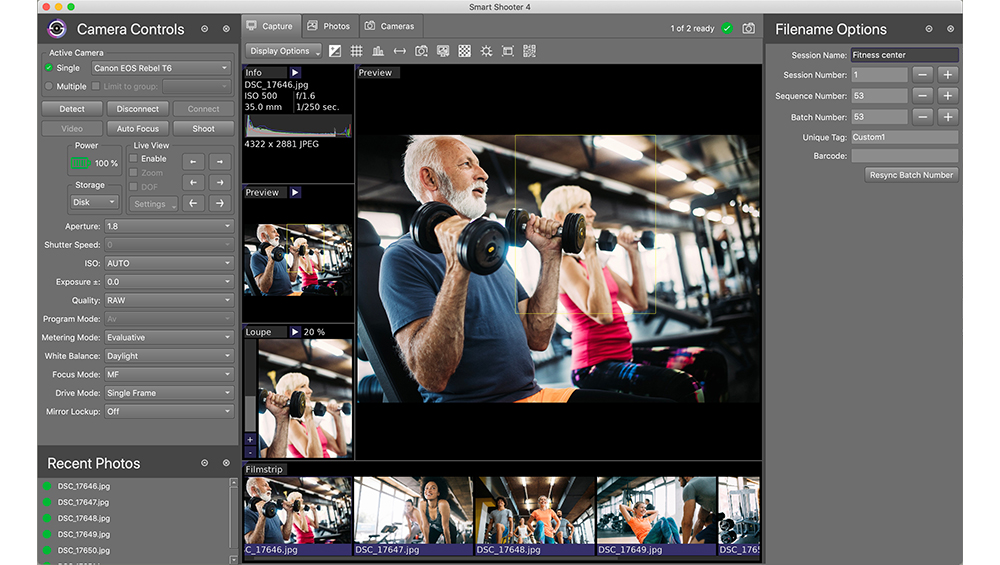Toggle the grid overlay icon
1000x565 pixels.
357,51
